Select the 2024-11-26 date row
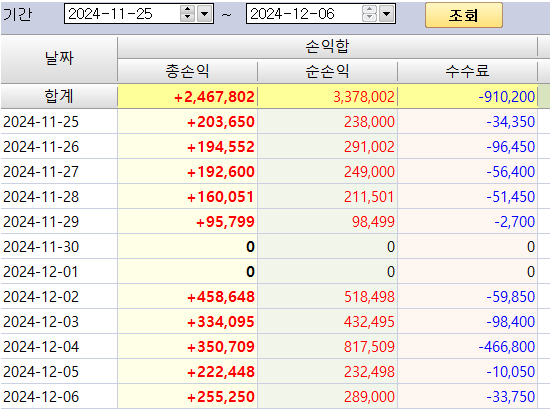This screenshot has height=415, width=550. (x=59, y=147)
